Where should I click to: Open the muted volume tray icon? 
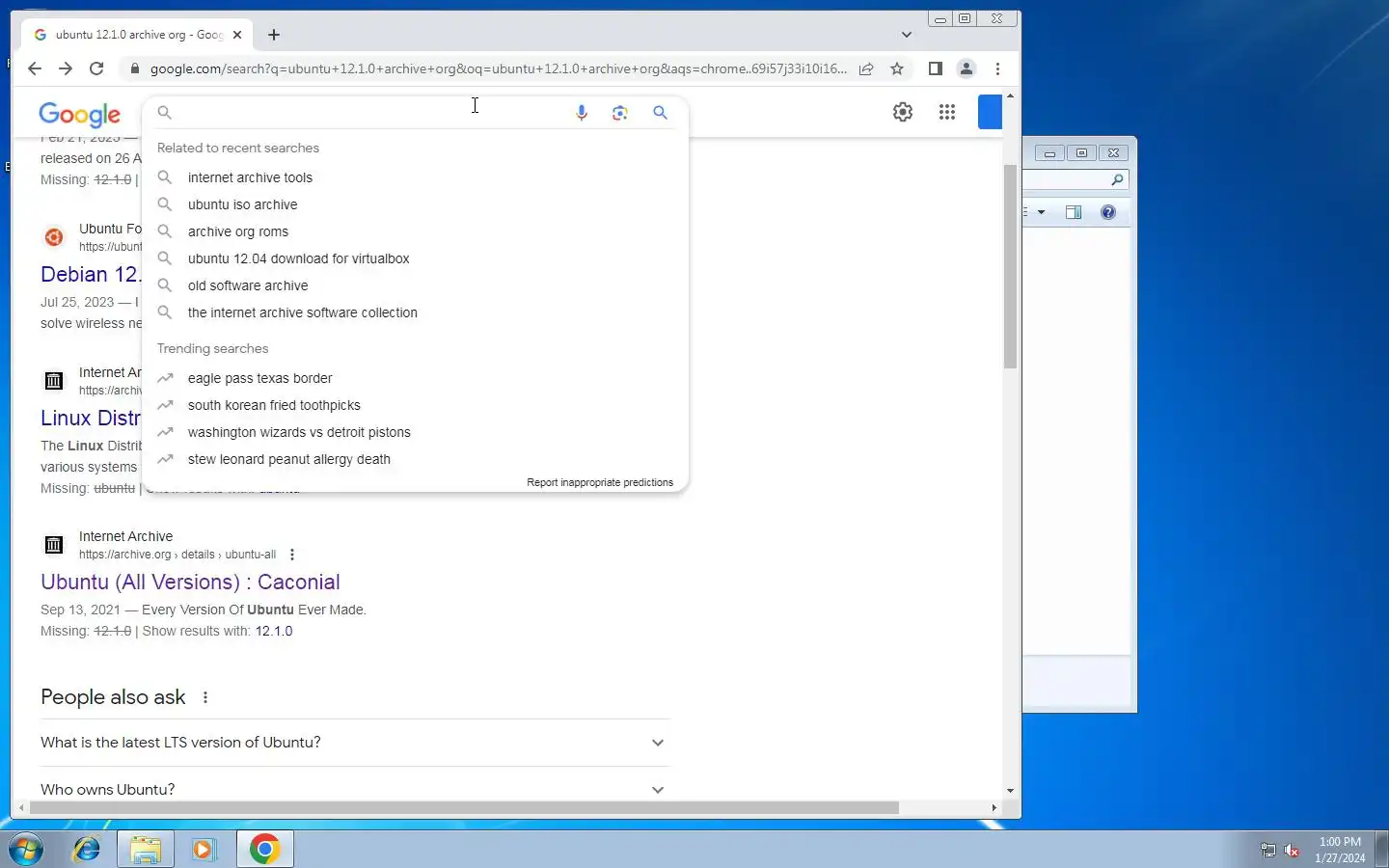point(1293,850)
